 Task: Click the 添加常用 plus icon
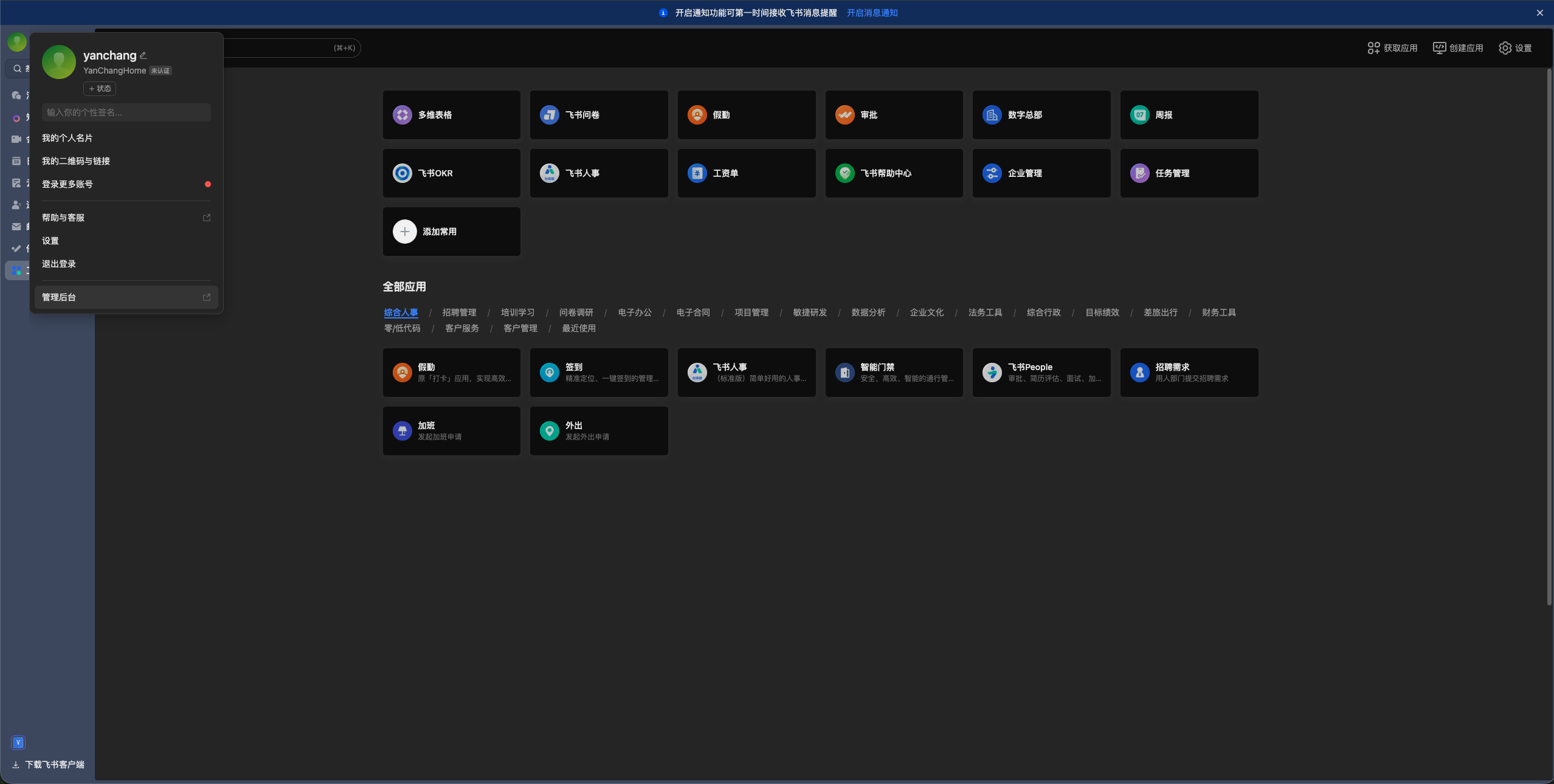point(404,232)
